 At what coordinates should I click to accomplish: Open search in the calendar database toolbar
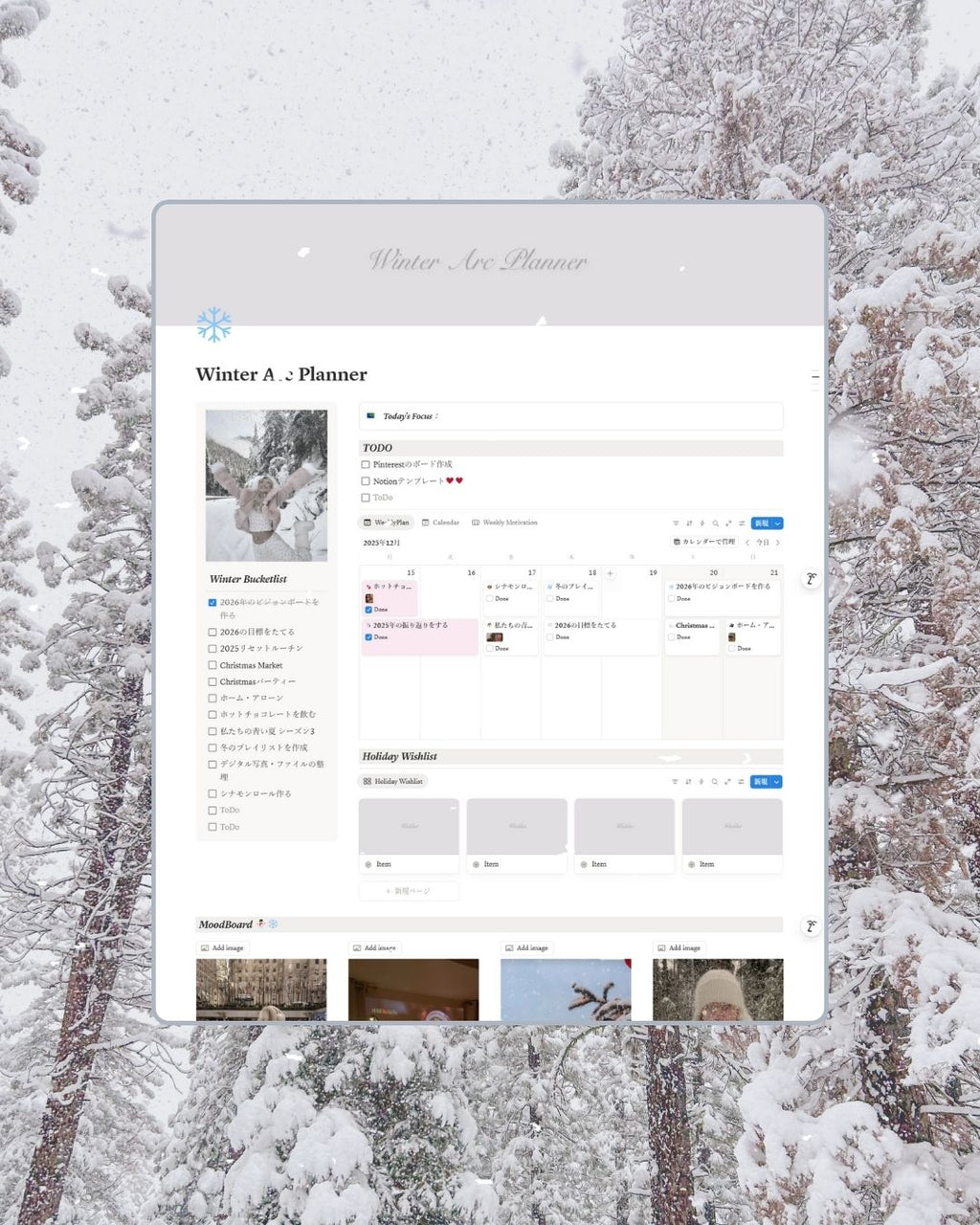coord(715,523)
